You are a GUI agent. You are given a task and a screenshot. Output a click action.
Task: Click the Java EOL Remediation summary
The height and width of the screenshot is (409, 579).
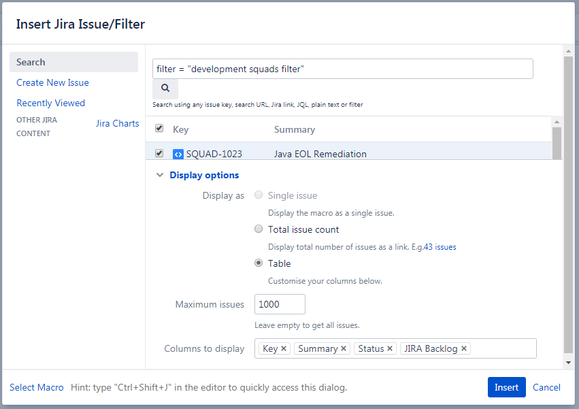(320, 154)
